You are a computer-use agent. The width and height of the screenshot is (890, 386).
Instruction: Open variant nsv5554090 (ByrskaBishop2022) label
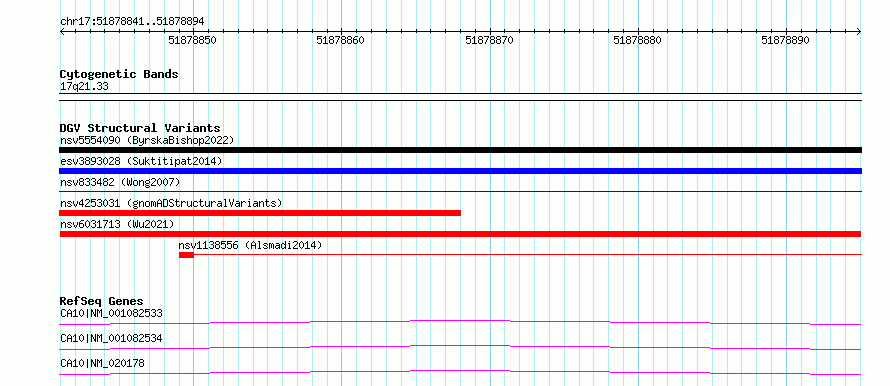click(x=147, y=140)
